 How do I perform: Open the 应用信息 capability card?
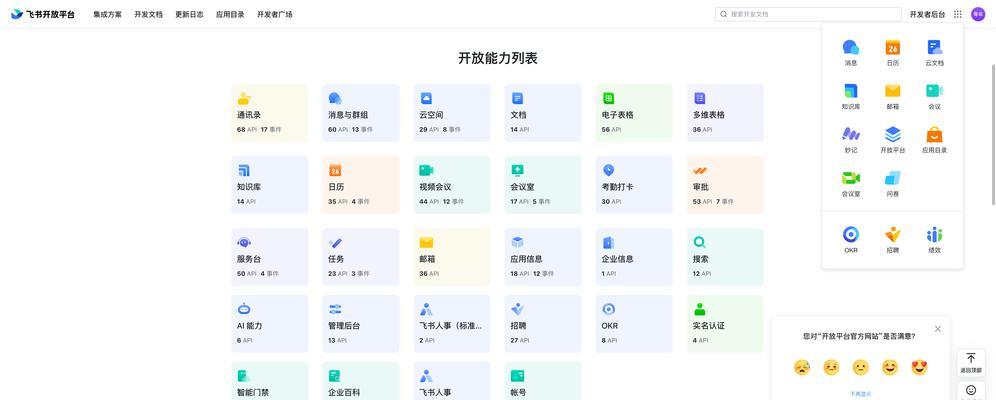[x=543, y=257]
